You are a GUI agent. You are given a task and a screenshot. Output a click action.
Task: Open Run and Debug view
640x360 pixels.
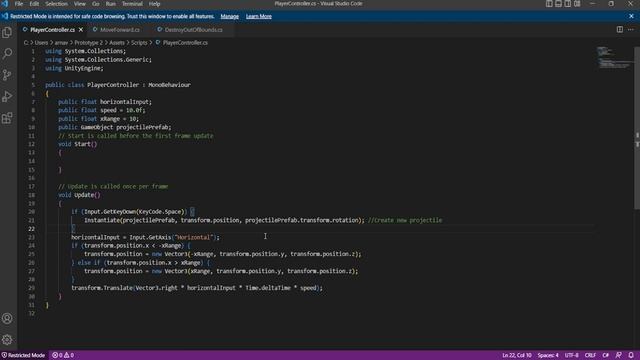coord(7,97)
